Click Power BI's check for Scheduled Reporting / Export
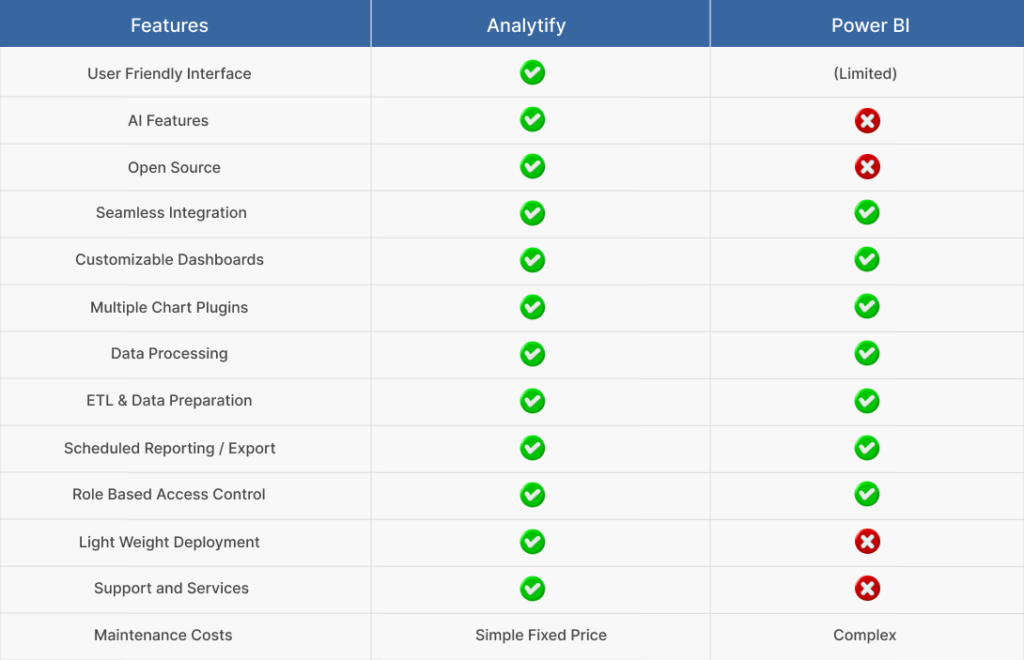Viewport: 1024px width, 660px height. click(x=867, y=448)
